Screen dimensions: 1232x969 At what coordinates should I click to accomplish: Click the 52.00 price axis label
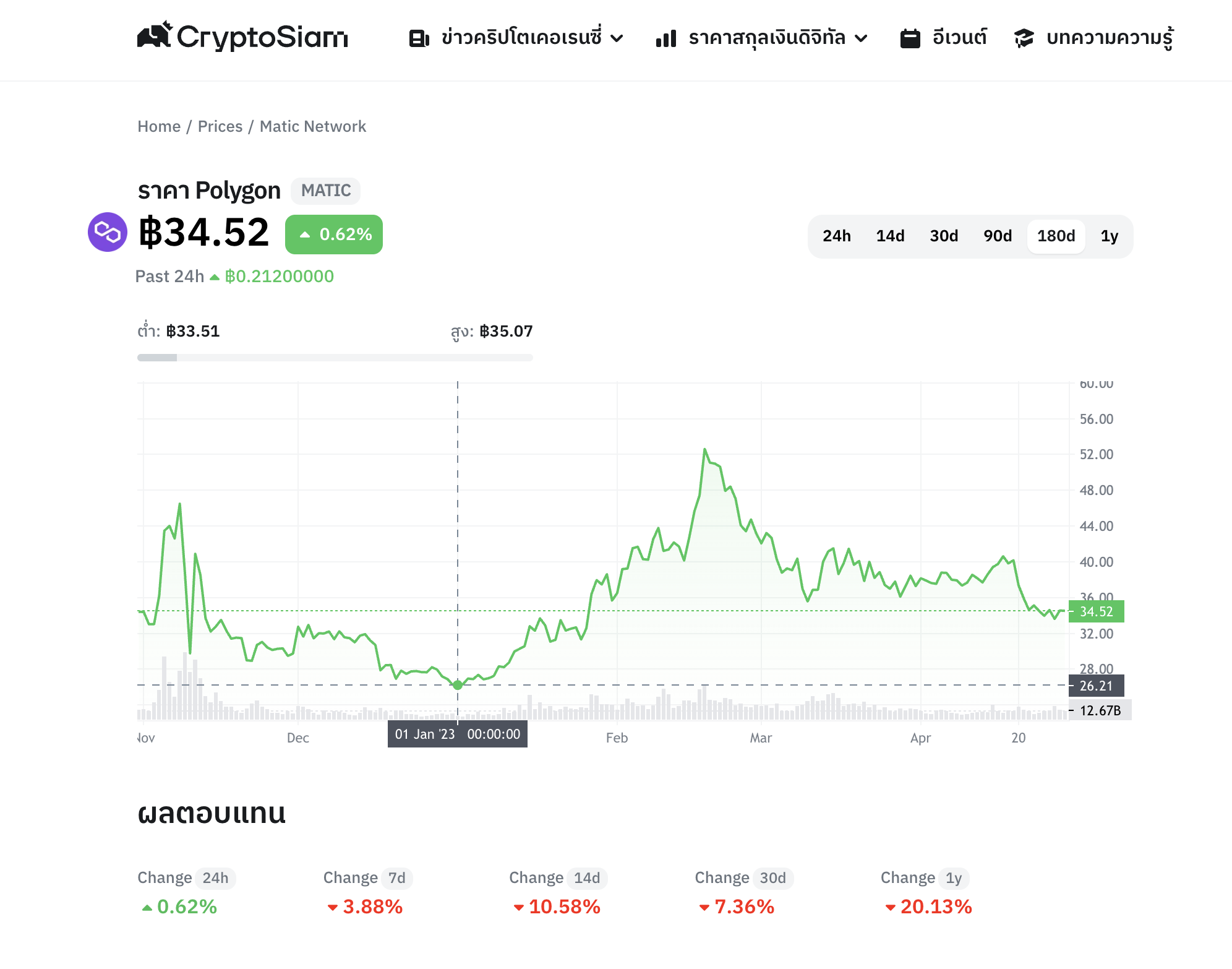(x=1097, y=454)
